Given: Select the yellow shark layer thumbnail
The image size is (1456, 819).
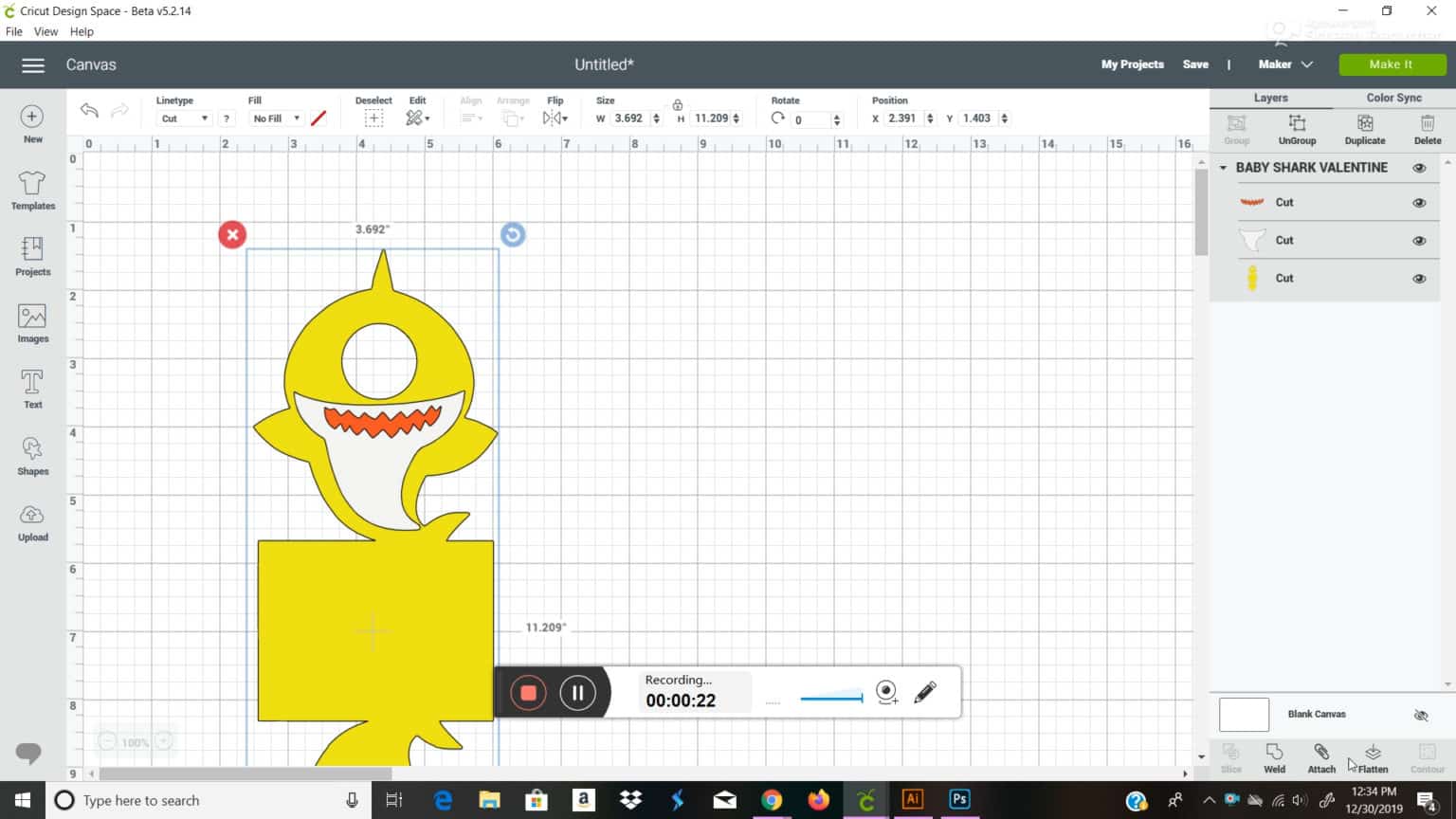Looking at the screenshot, I should coord(1252,279).
